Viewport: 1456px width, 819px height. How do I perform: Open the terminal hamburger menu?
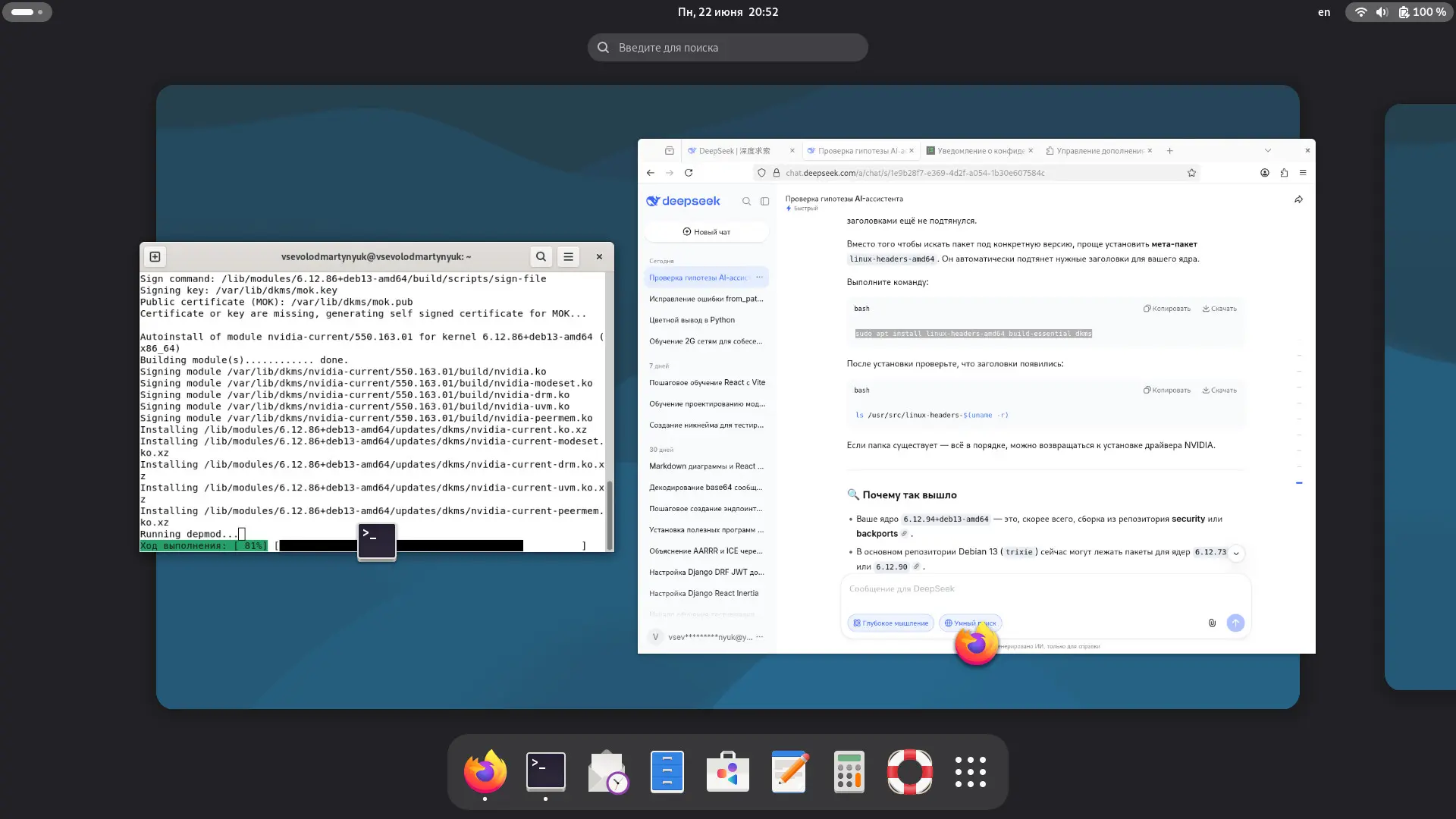[568, 257]
